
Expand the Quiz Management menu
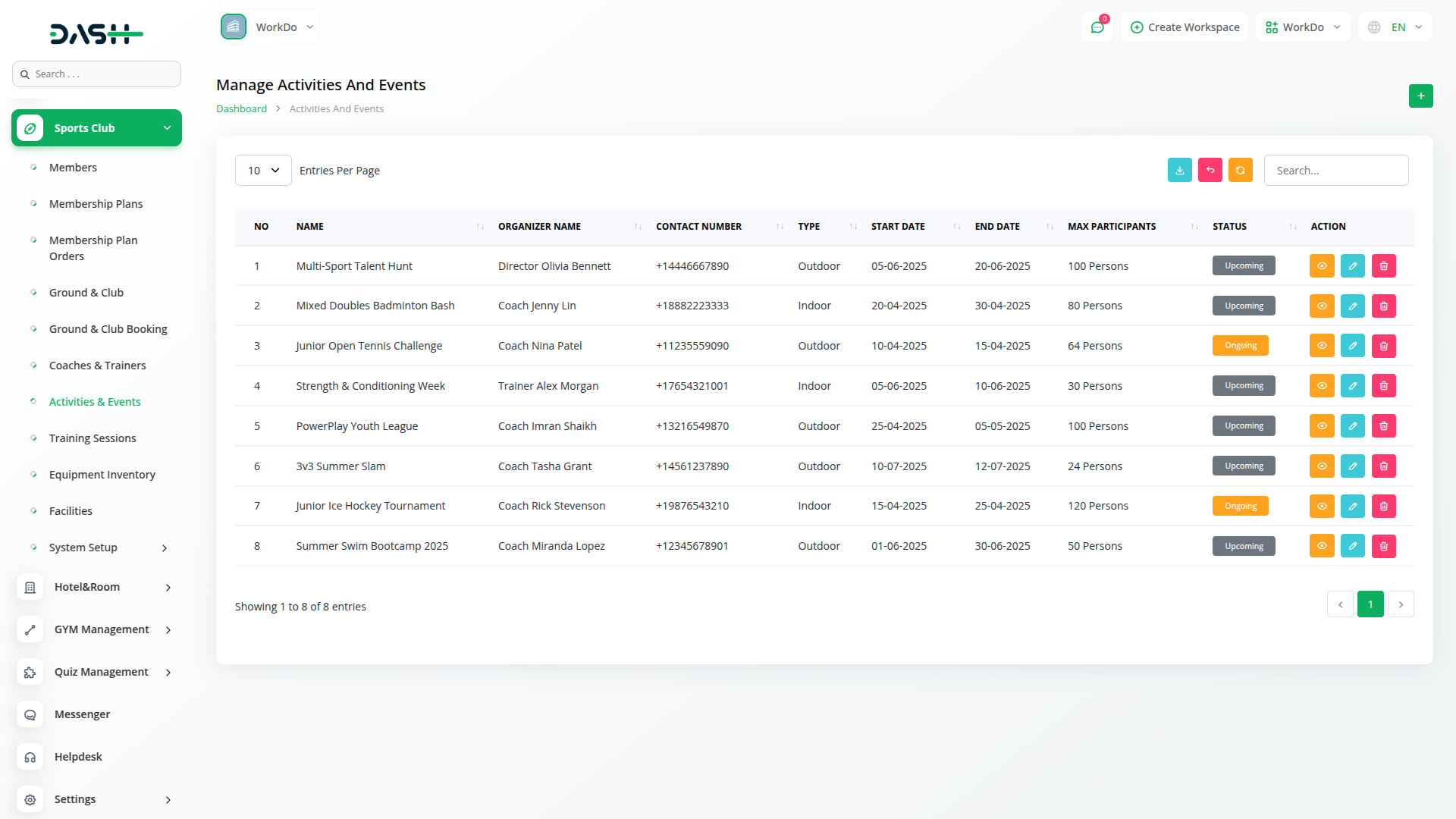coord(96,672)
